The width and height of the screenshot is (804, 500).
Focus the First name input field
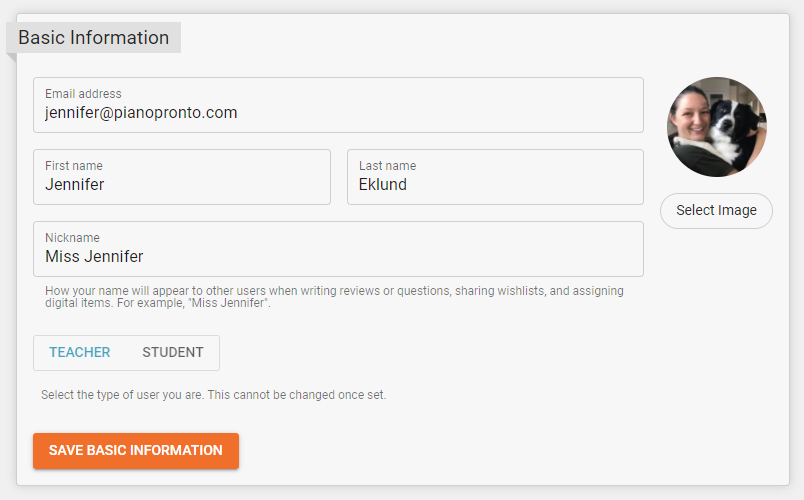[182, 177]
